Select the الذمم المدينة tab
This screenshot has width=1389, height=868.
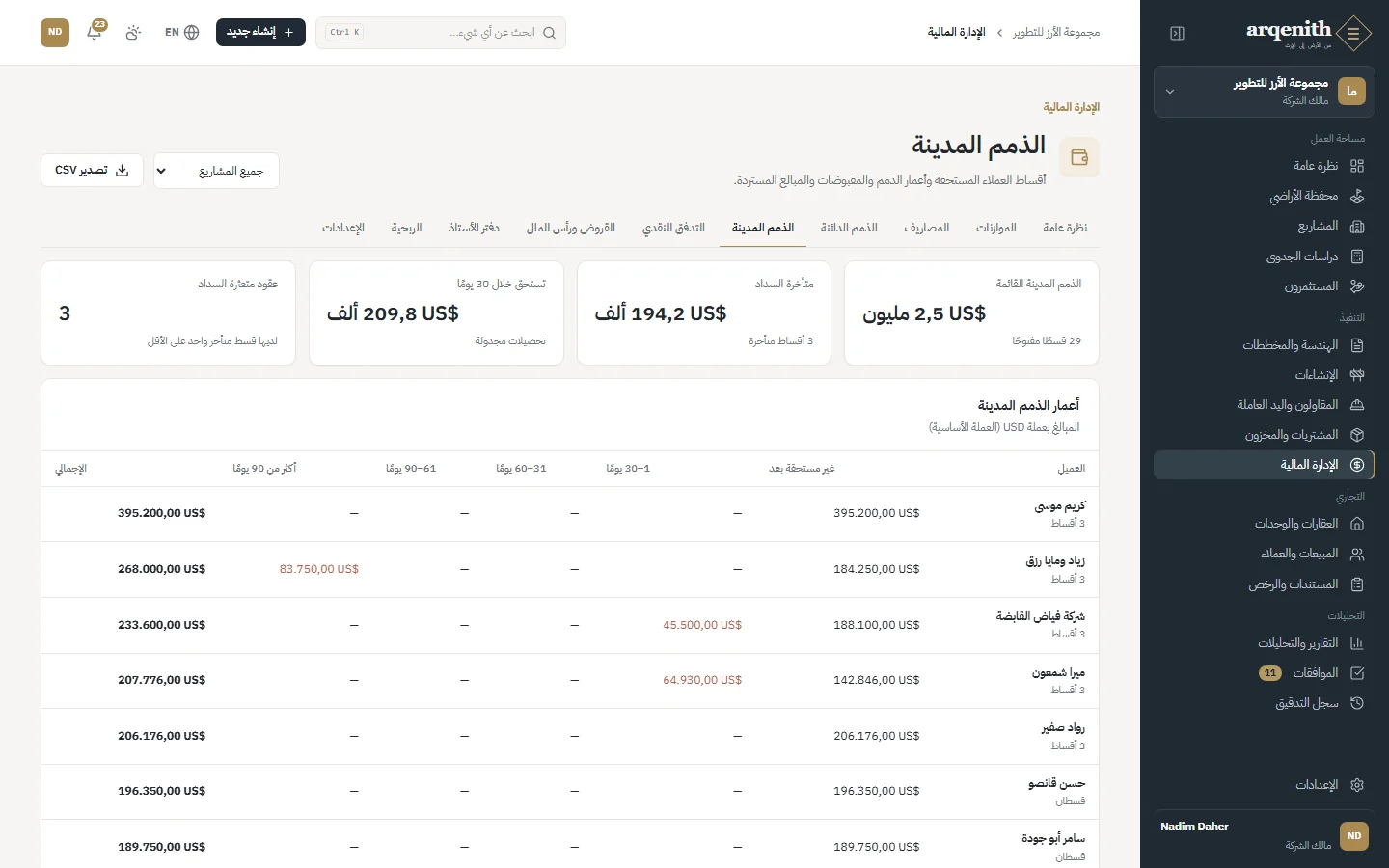coord(763,228)
